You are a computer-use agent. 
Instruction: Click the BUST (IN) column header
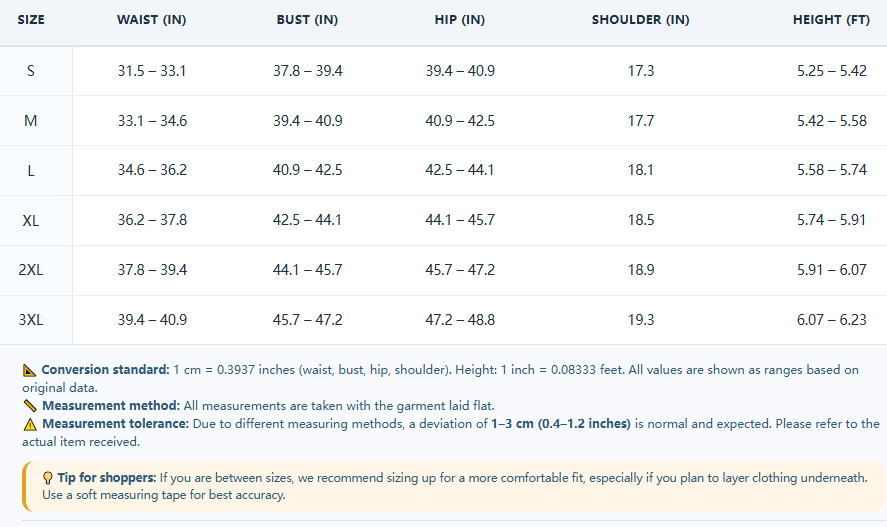pos(307,20)
